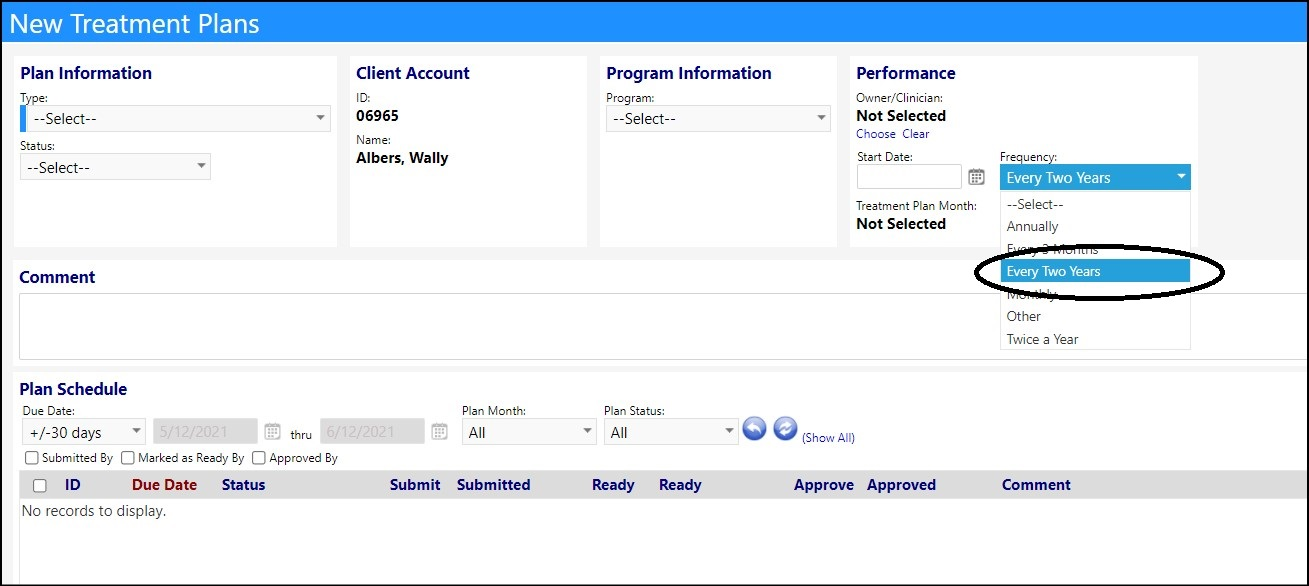Image resolution: width=1309 pixels, height=586 pixels.
Task: Sort by the Approve column header
Action: 824,485
